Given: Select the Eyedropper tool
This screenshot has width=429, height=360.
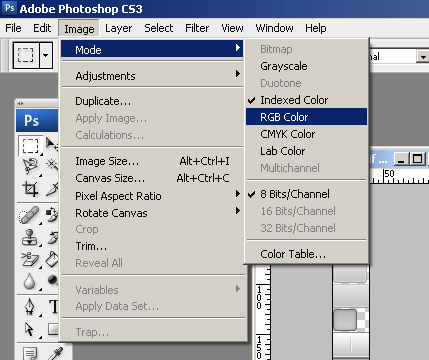Looking at the screenshot, I should pyautogui.click(x=55, y=353).
